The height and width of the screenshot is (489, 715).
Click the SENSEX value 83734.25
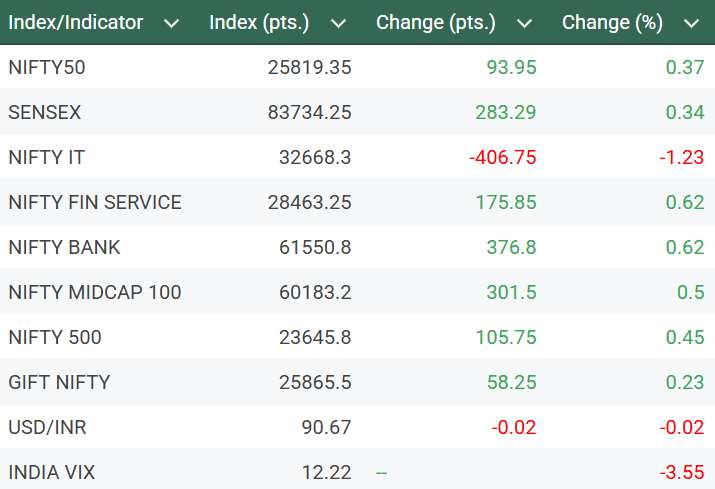click(x=310, y=112)
